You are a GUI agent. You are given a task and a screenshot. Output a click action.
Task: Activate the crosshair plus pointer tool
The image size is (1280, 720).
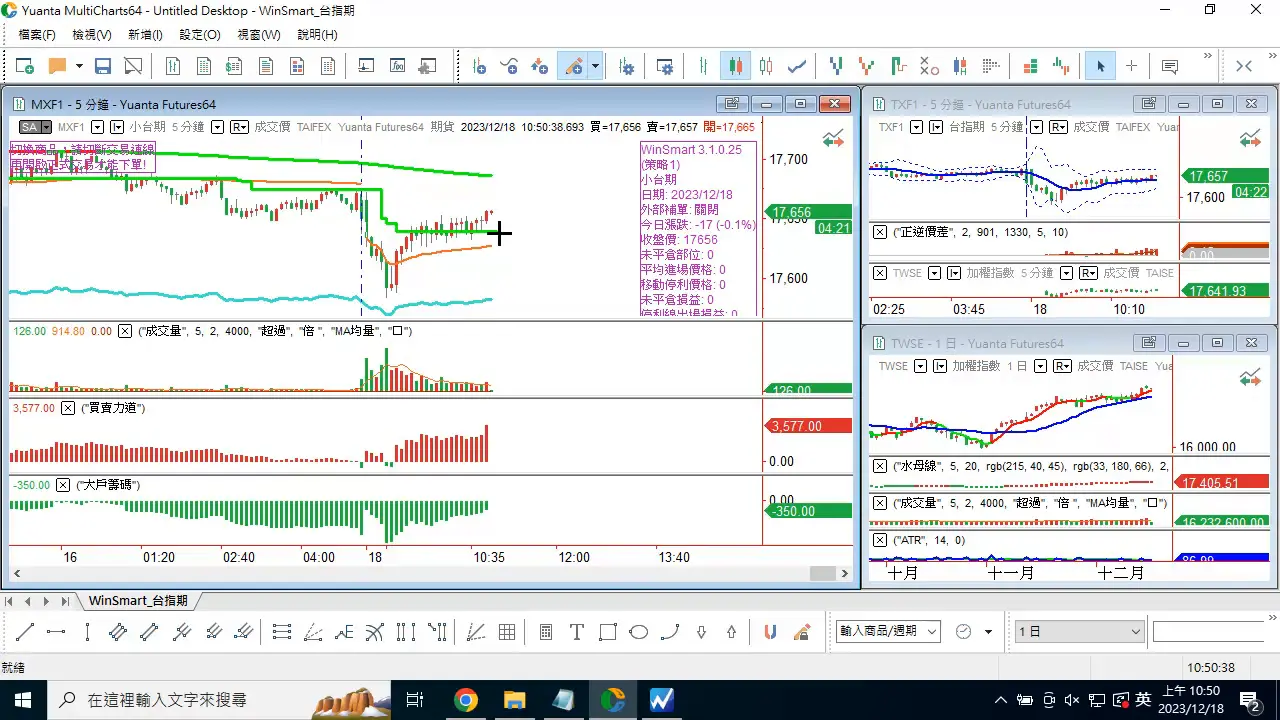click(x=1131, y=66)
